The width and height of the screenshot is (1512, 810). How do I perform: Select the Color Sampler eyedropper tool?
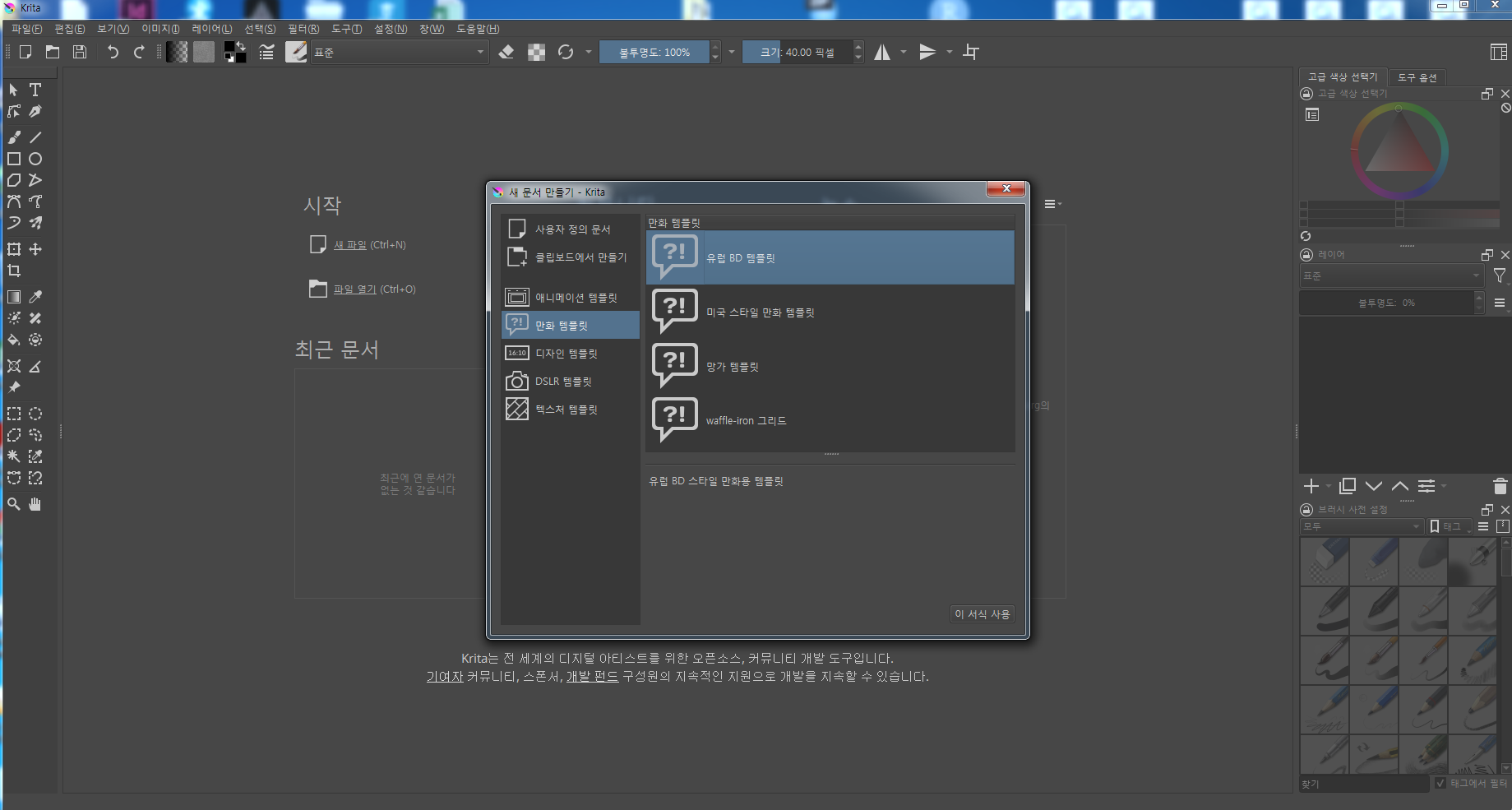(35, 297)
